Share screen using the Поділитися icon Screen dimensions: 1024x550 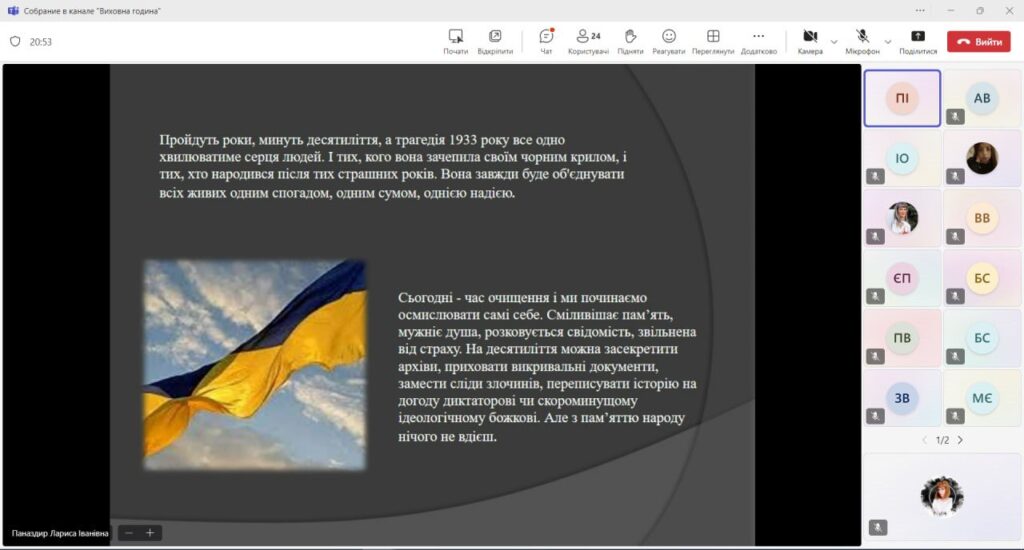click(918, 40)
